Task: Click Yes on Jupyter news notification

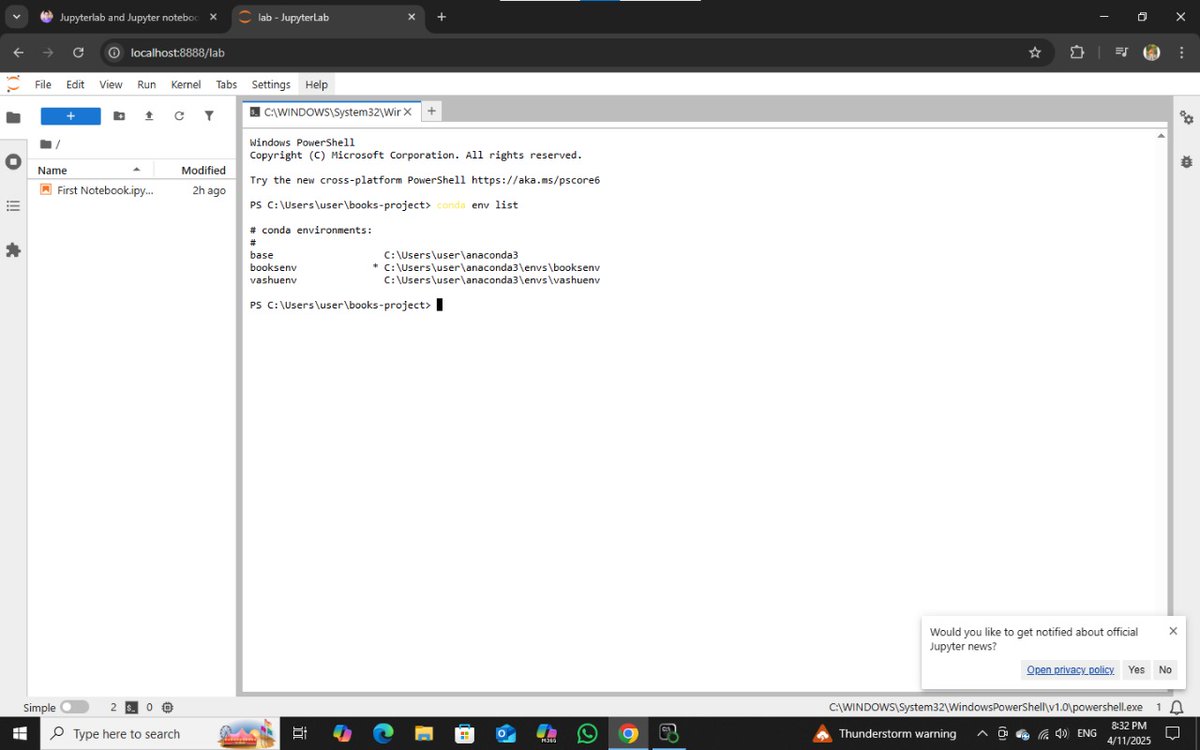Action: click(1136, 670)
